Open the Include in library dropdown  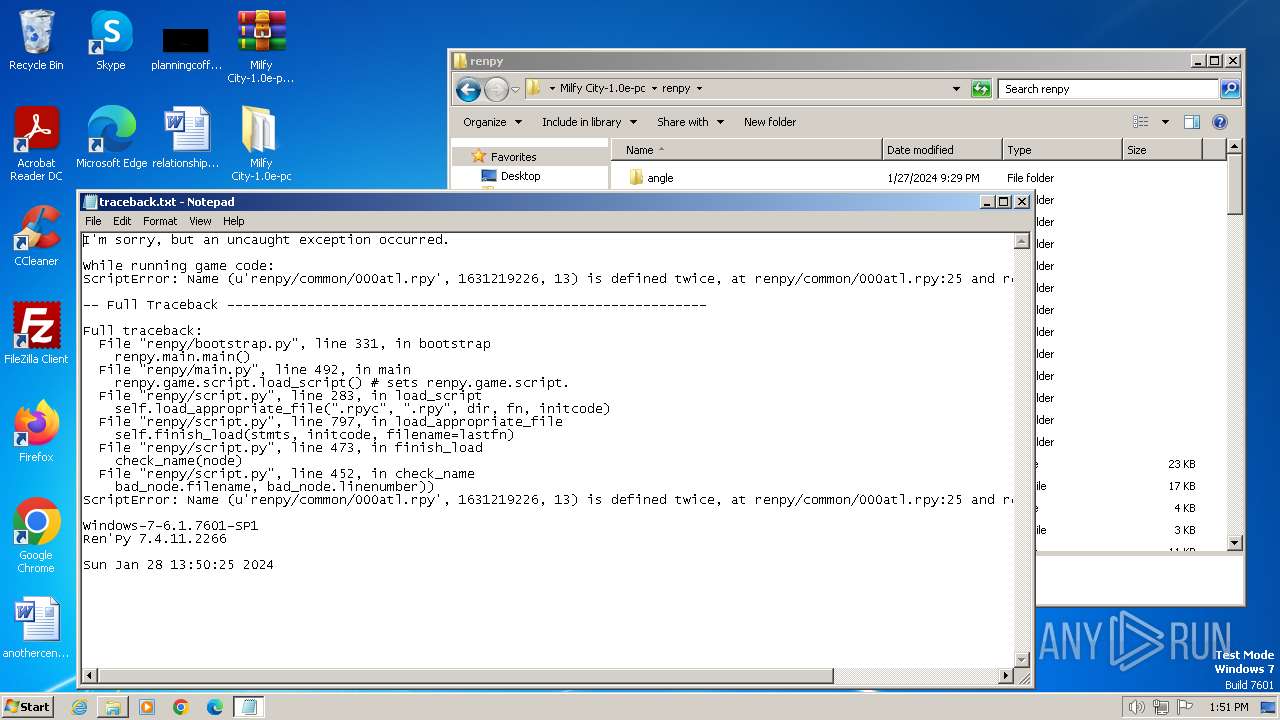pyautogui.click(x=588, y=122)
